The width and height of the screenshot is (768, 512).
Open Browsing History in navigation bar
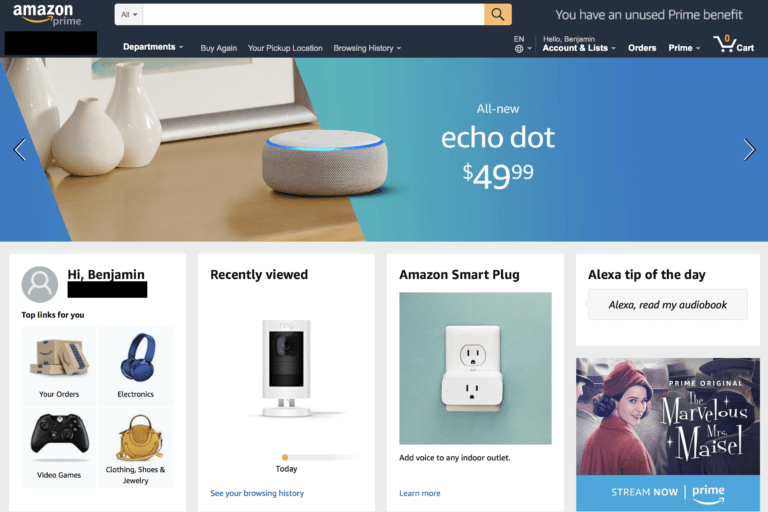tap(367, 48)
